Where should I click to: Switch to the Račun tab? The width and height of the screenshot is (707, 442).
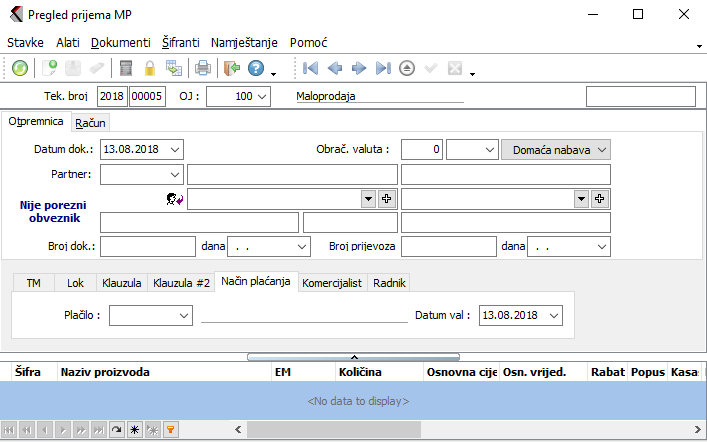tap(88, 122)
